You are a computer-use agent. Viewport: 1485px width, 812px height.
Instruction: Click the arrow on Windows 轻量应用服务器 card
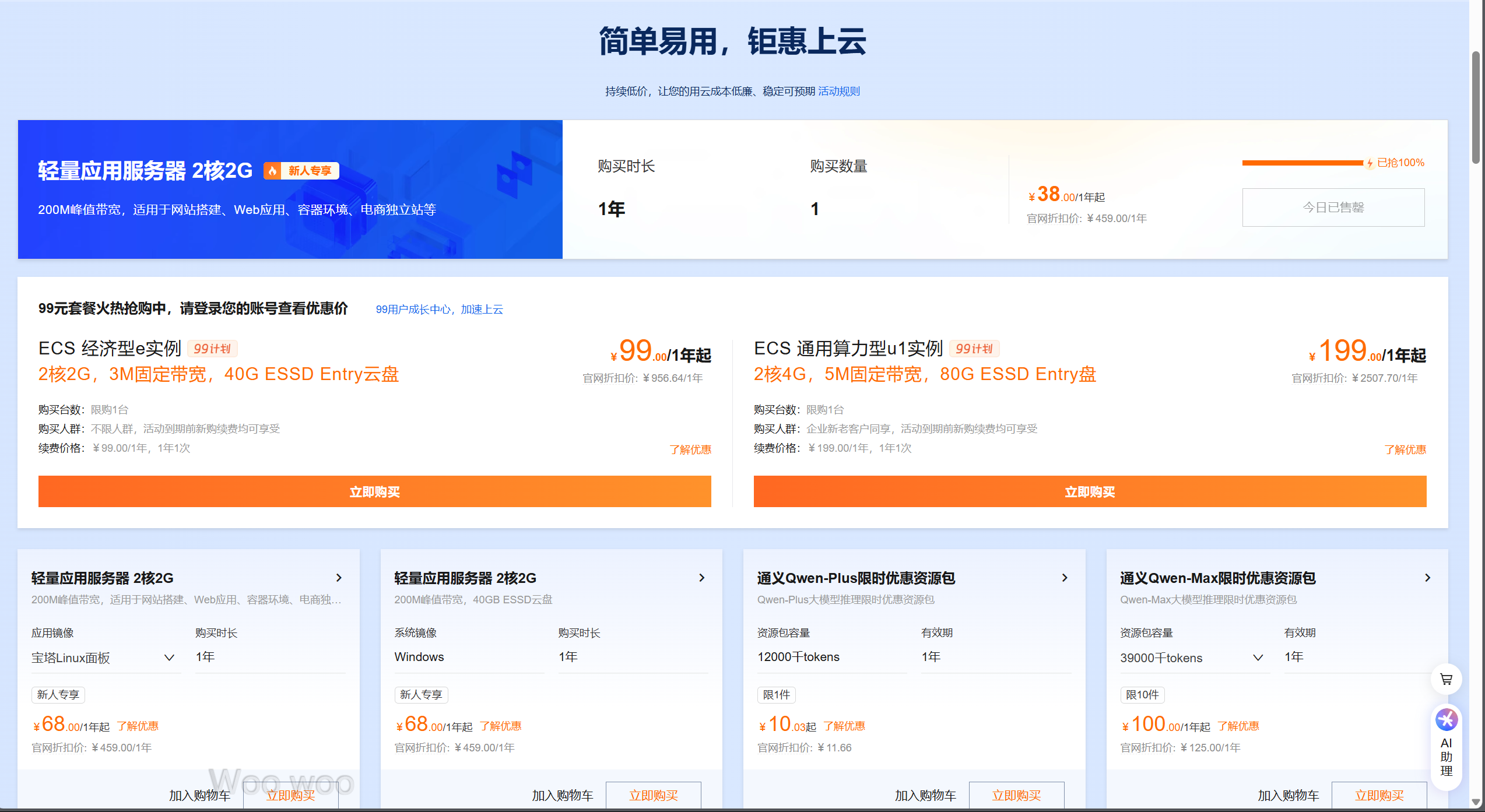(701, 578)
